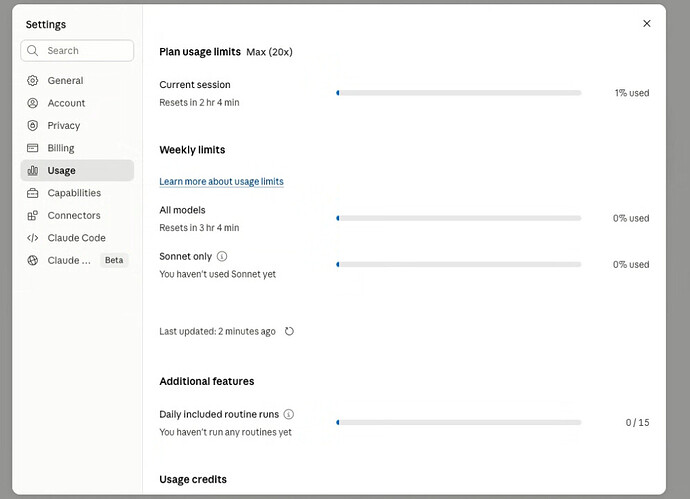Viewport: 690px width, 499px height.
Task: Open info icon next to Daily included routine runs
Action: click(x=289, y=414)
